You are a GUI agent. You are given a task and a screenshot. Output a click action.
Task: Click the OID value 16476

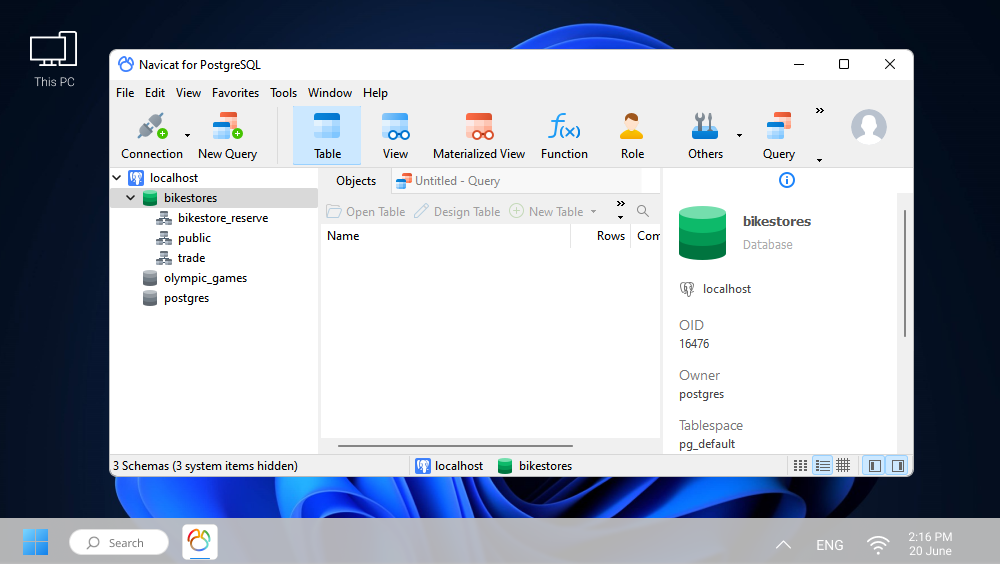pos(694,344)
